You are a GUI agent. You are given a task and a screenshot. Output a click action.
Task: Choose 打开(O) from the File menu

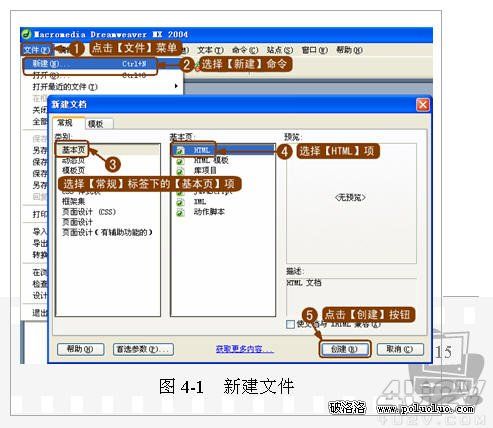(x=90, y=75)
